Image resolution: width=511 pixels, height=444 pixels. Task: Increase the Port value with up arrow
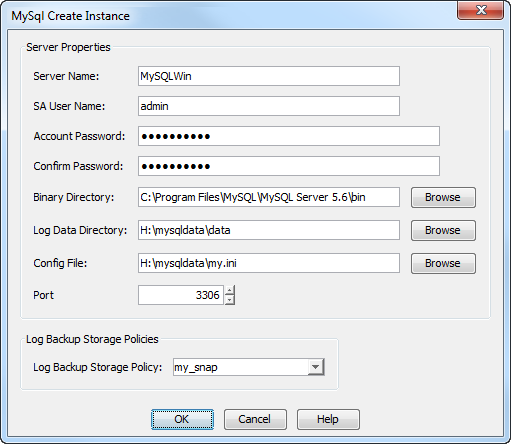pos(230,290)
